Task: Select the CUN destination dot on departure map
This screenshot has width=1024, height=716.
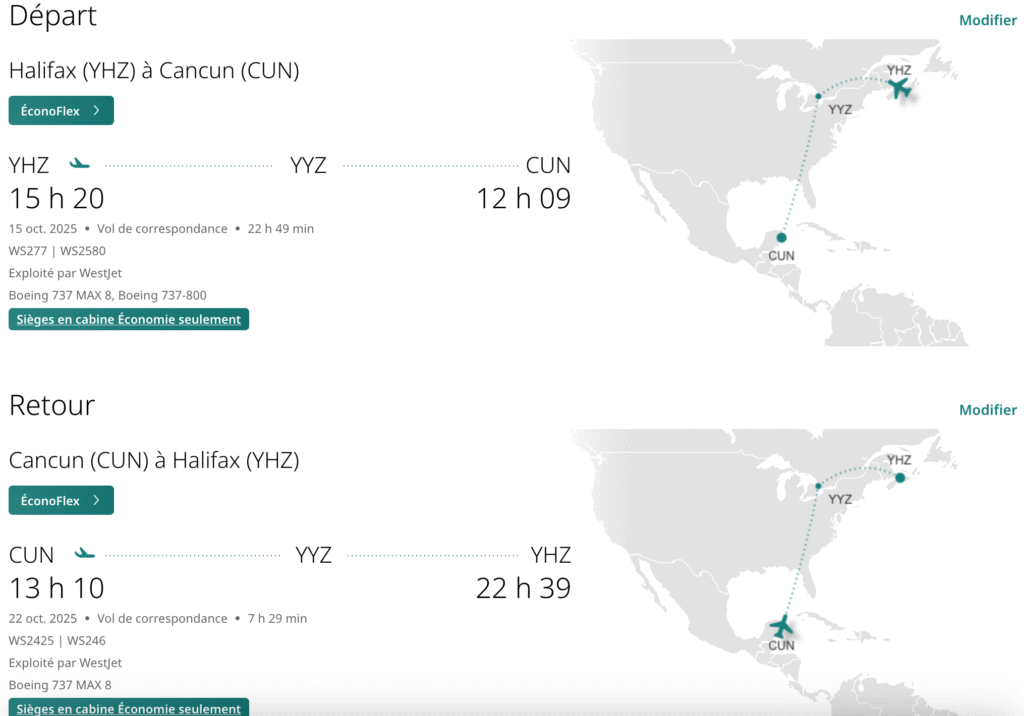Action: click(781, 237)
